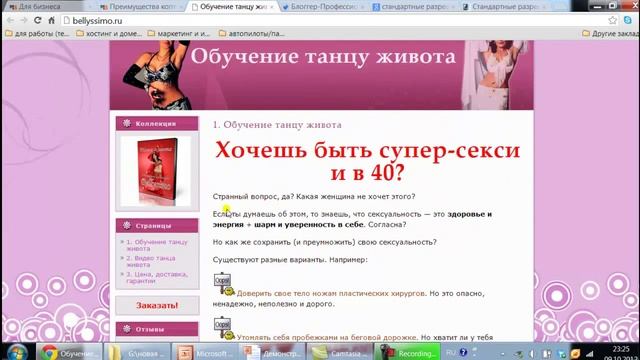The height and width of the screenshot is (360, 640).
Task: Click the Oops sign icon above treadmill line
Action: [223, 327]
